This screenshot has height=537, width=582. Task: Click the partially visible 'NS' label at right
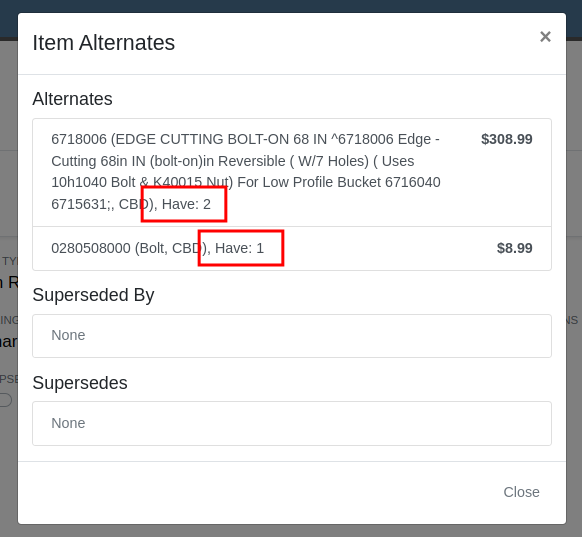tap(572, 320)
